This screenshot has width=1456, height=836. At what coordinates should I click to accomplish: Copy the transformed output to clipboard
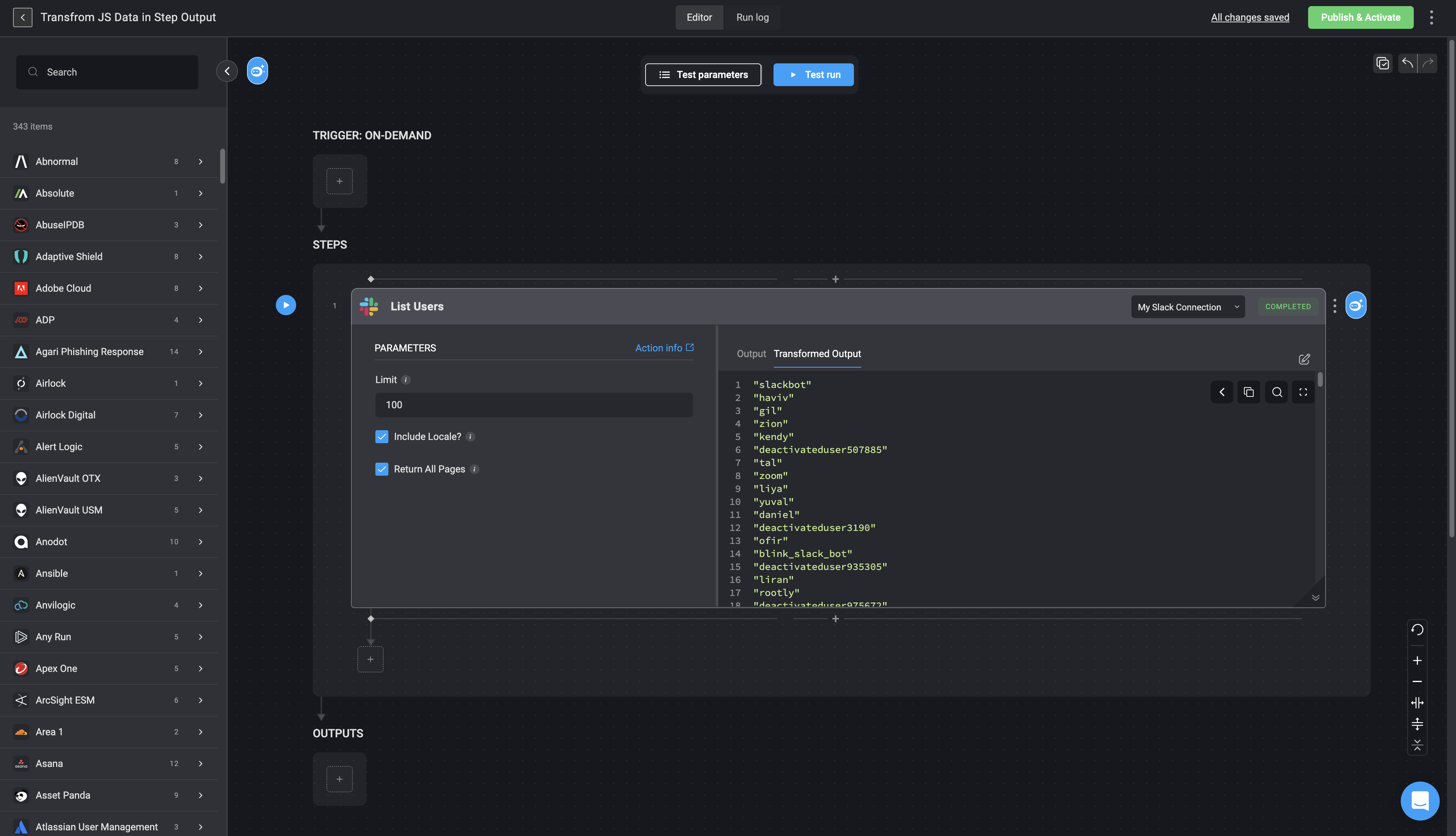click(1248, 392)
